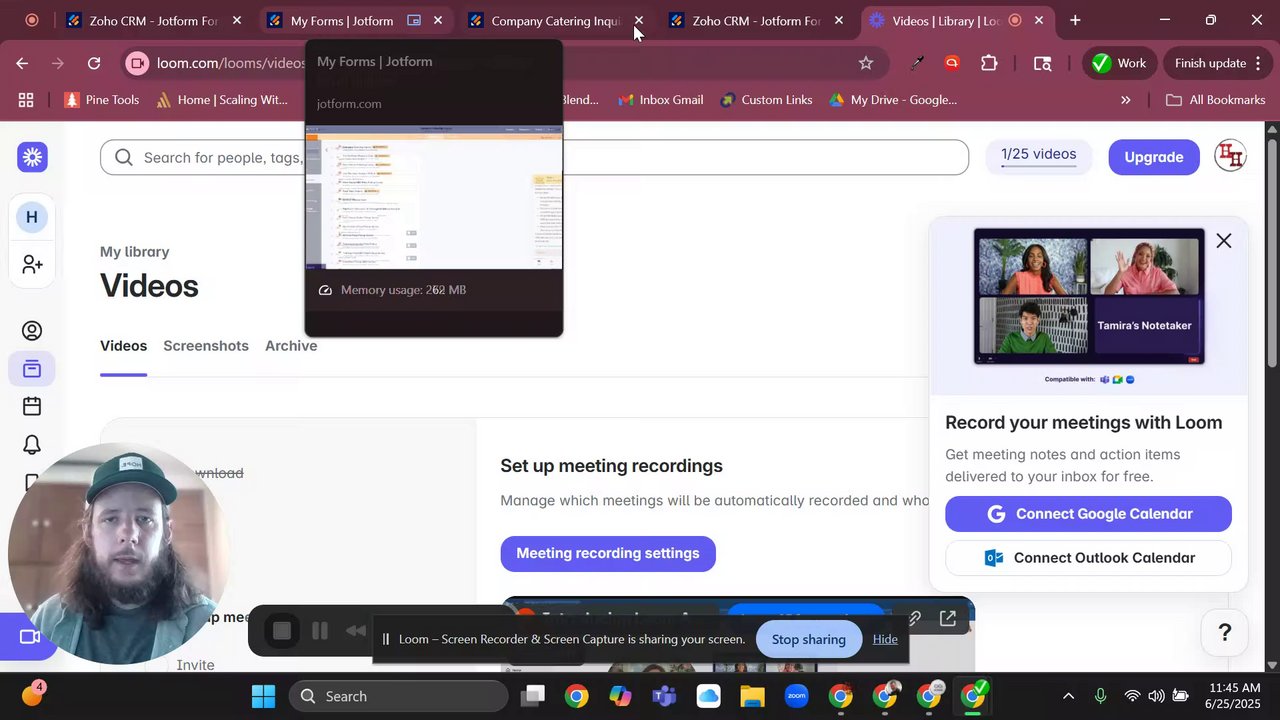Rewind the Loom recording

point(355,631)
